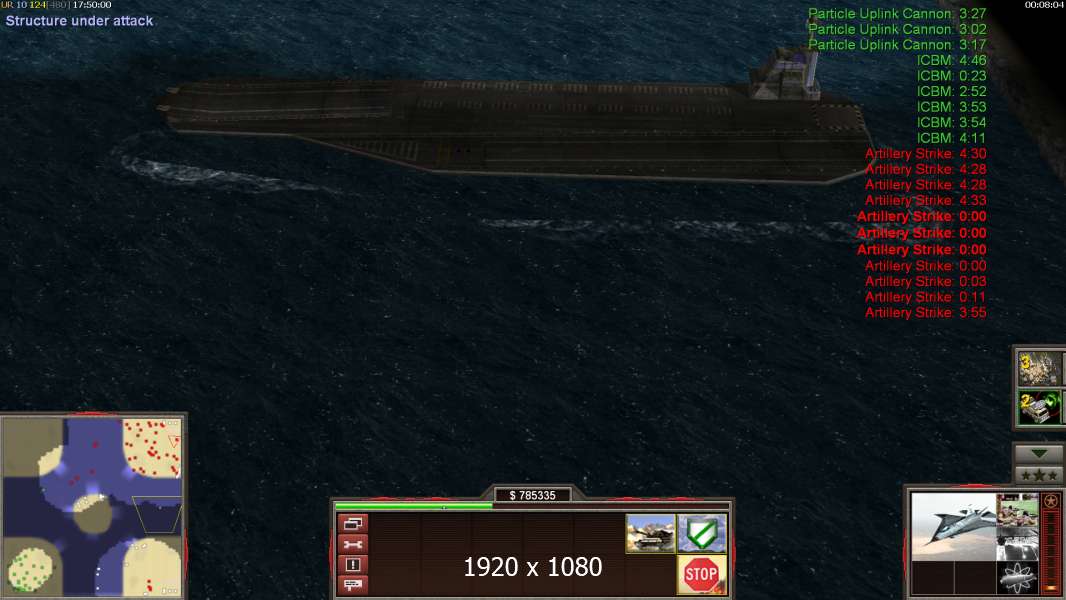Click the wrench icon button

pyautogui.click(x=353, y=544)
